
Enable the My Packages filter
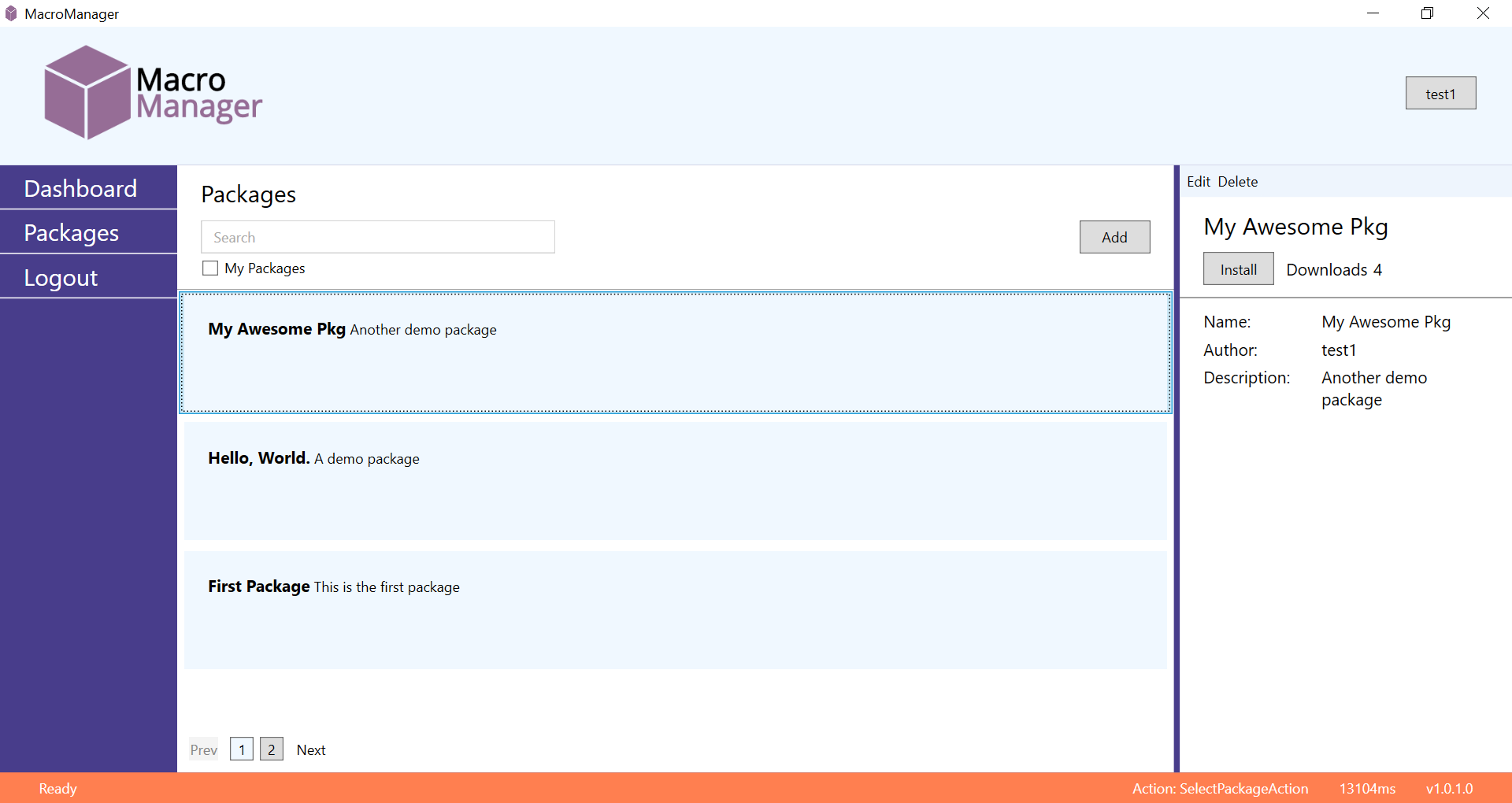point(209,268)
